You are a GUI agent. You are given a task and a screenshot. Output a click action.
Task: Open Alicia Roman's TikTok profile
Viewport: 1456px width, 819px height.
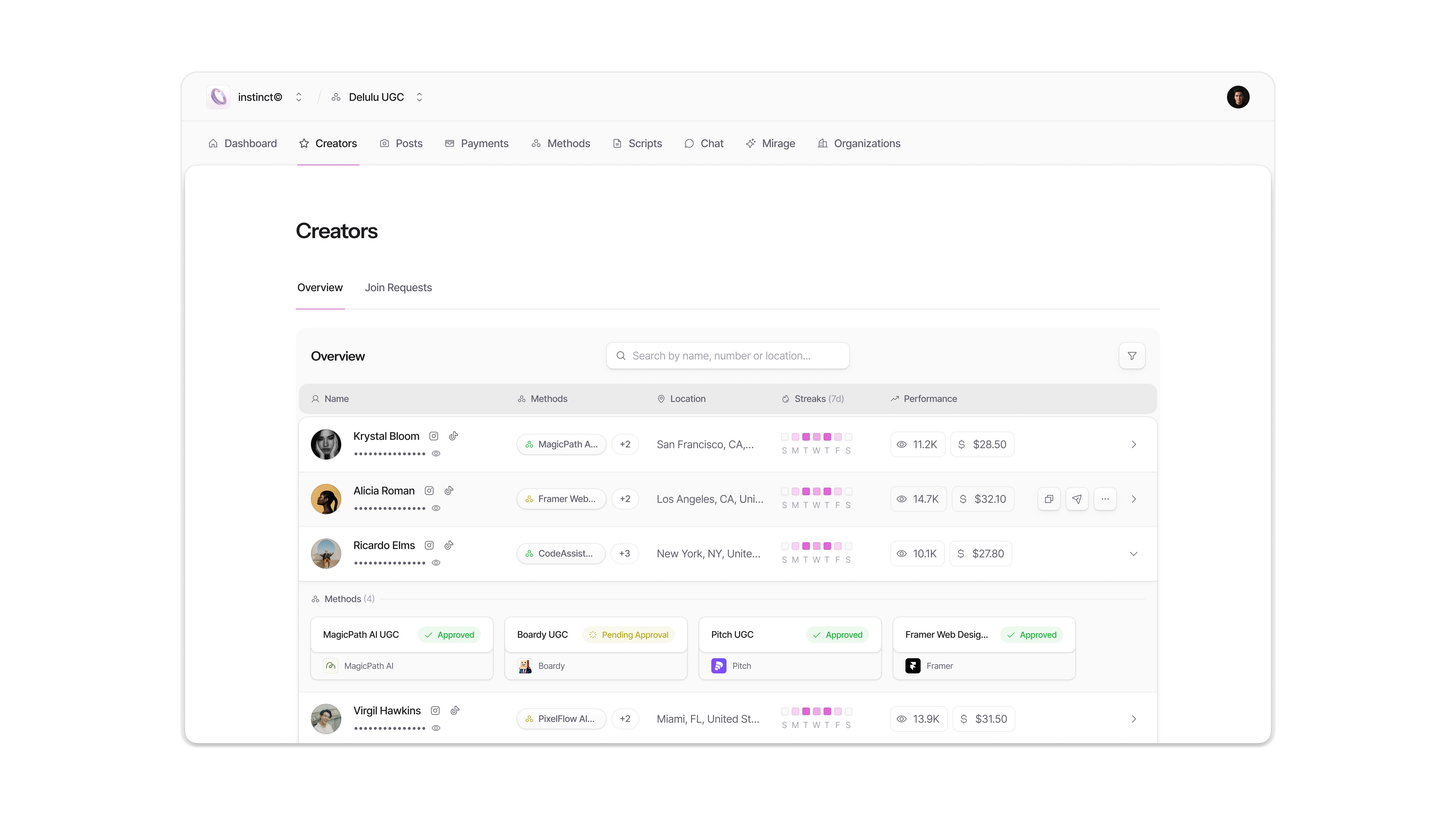[x=449, y=491]
